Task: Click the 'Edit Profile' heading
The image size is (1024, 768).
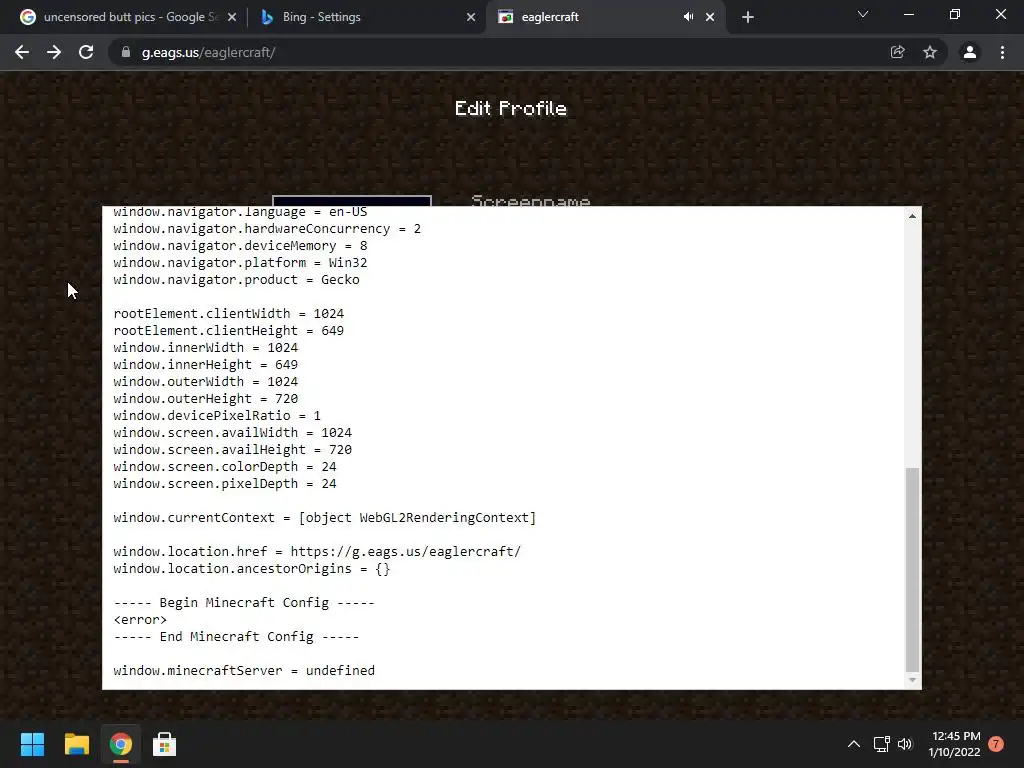Action: pos(511,108)
